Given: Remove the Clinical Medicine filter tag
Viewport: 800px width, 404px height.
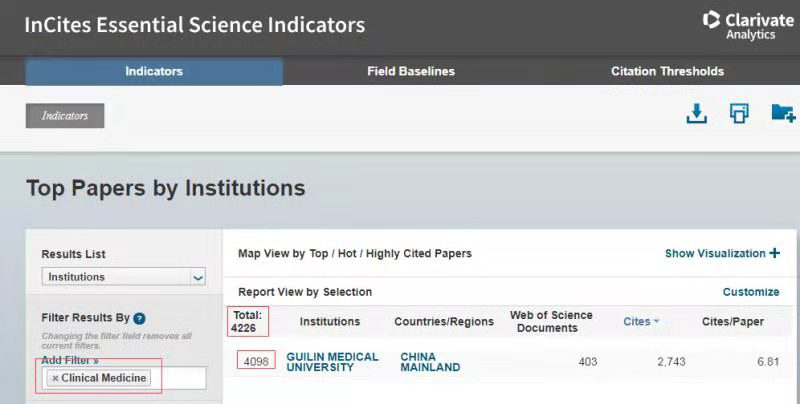Looking at the screenshot, I should [55, 378].
